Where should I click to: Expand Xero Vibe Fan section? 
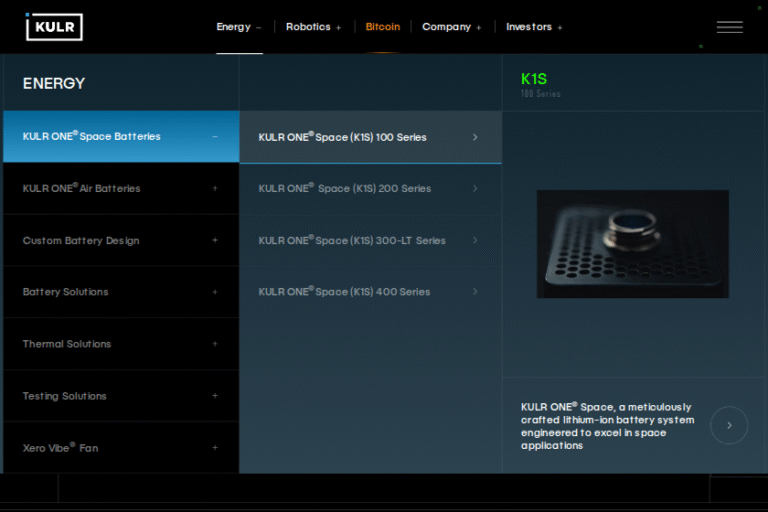[215, 448]
